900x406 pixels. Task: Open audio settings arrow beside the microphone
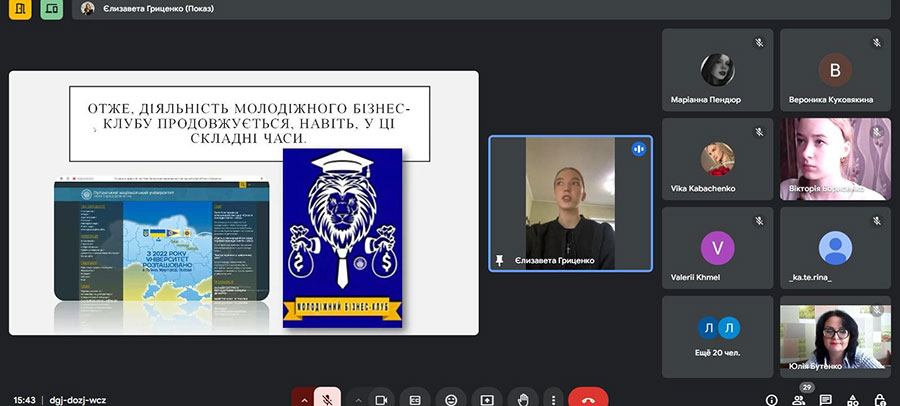click(304, 399)
